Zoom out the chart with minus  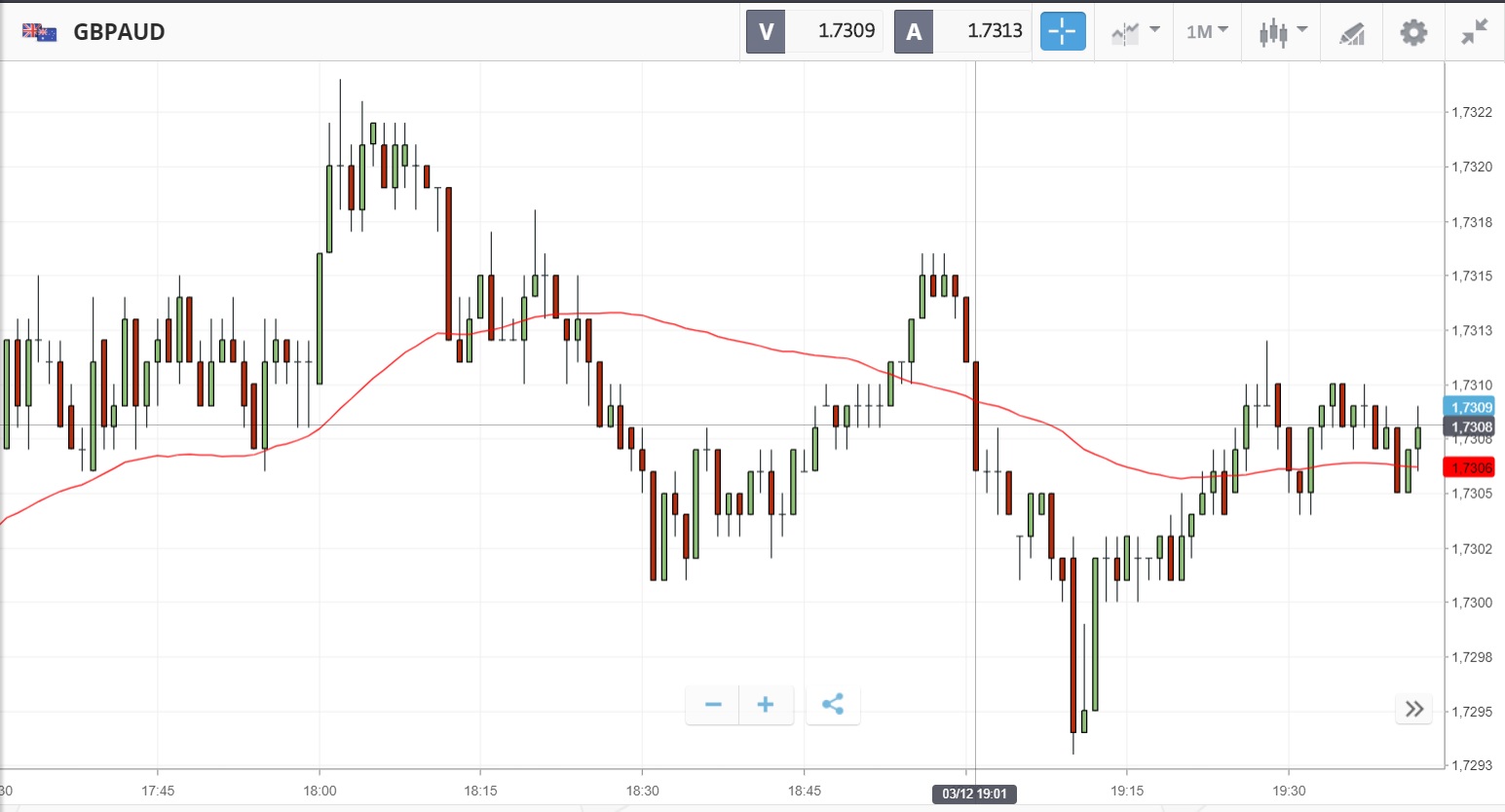click(713, 705)
